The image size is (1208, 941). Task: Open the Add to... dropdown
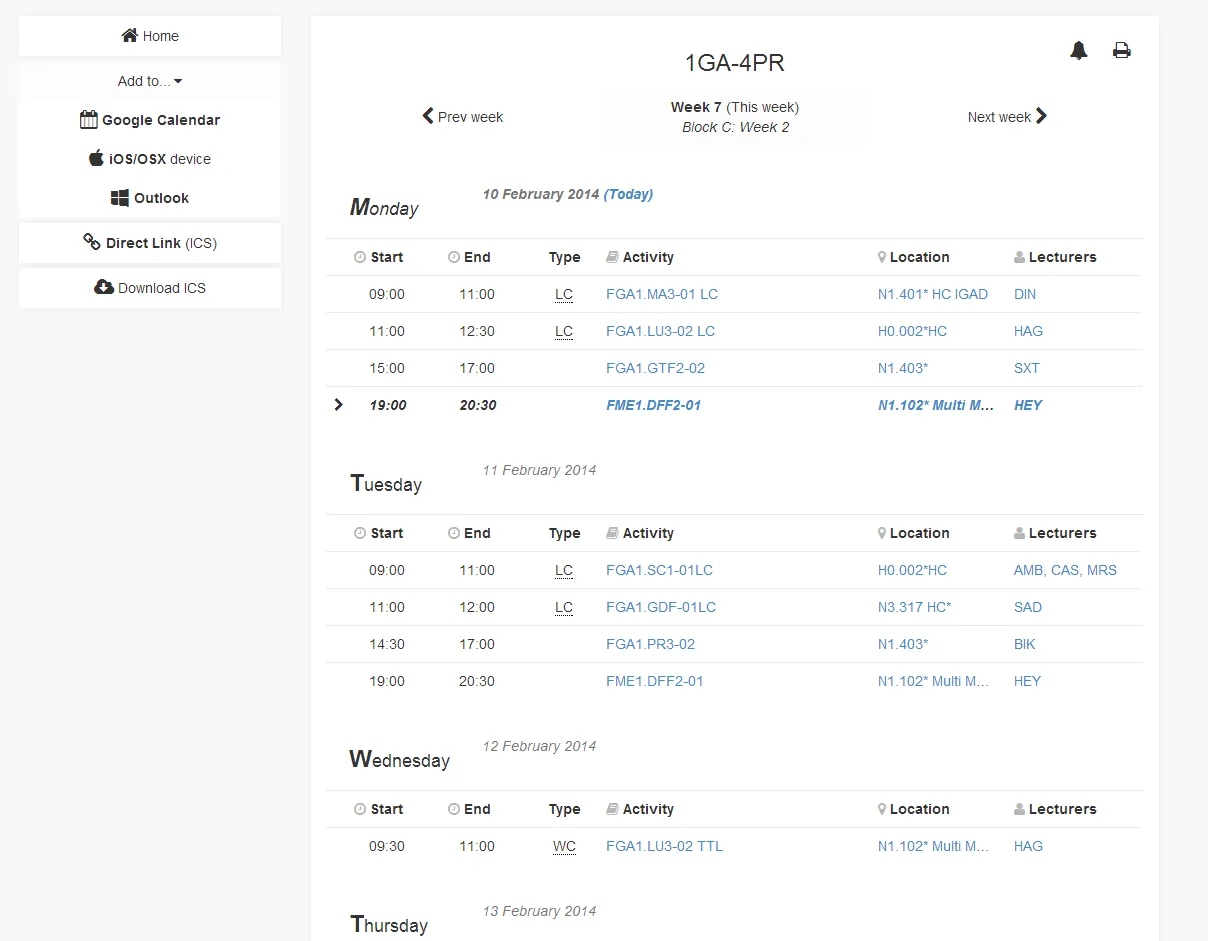tap(150, 81)
